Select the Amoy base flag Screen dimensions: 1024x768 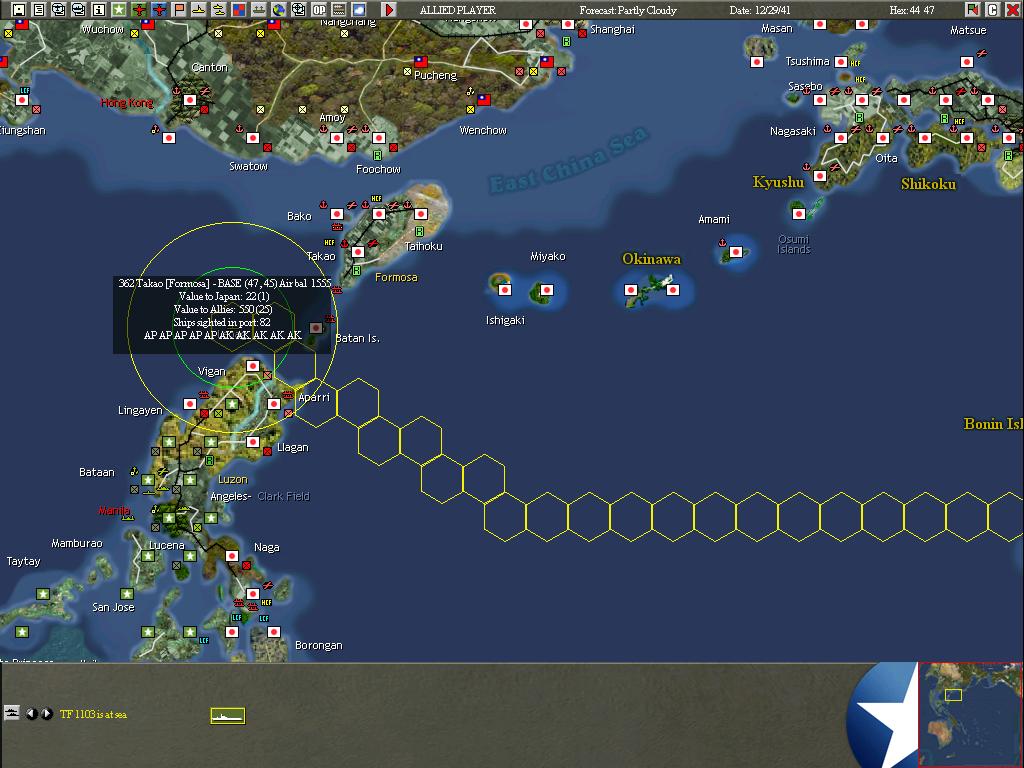pyautogui.click(x=337, y=138)
